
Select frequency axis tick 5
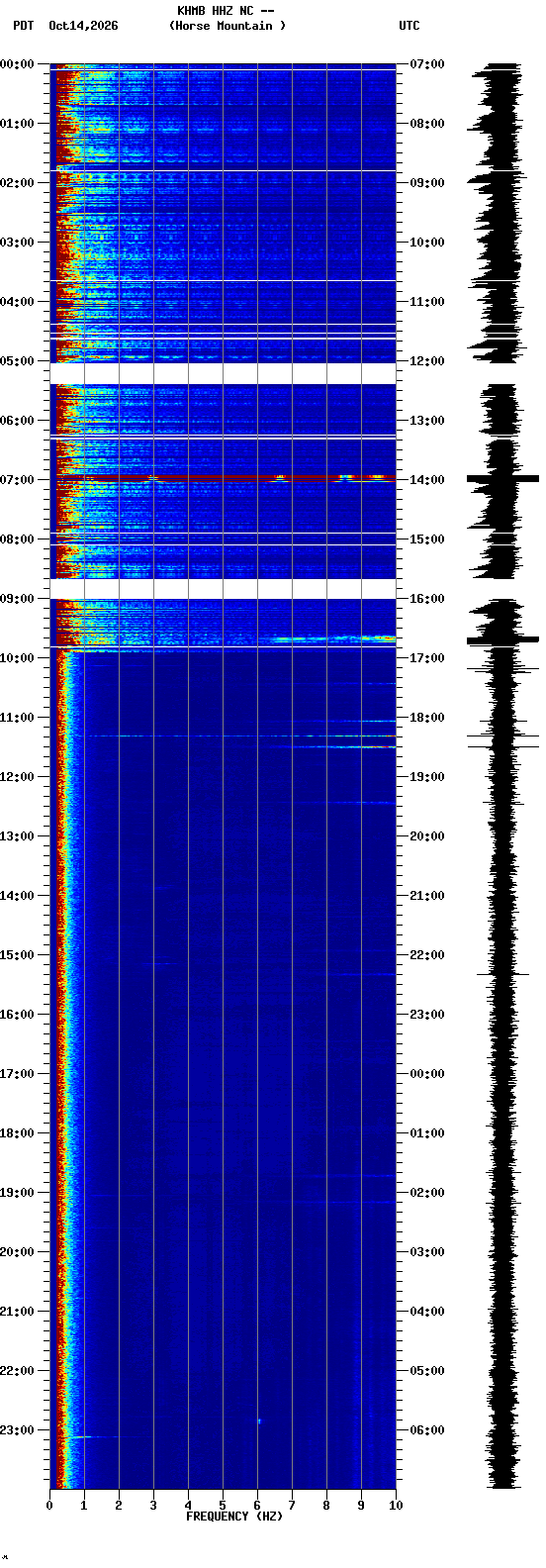[223, 1506]
